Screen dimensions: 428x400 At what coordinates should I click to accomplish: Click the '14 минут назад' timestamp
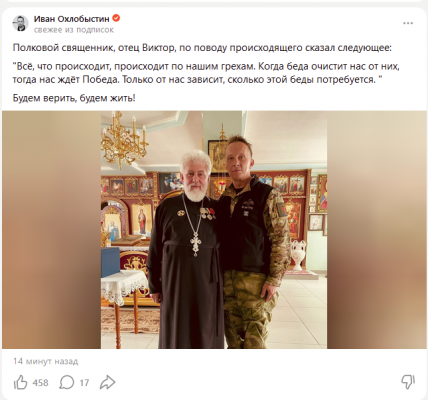(x=46, y=361)
